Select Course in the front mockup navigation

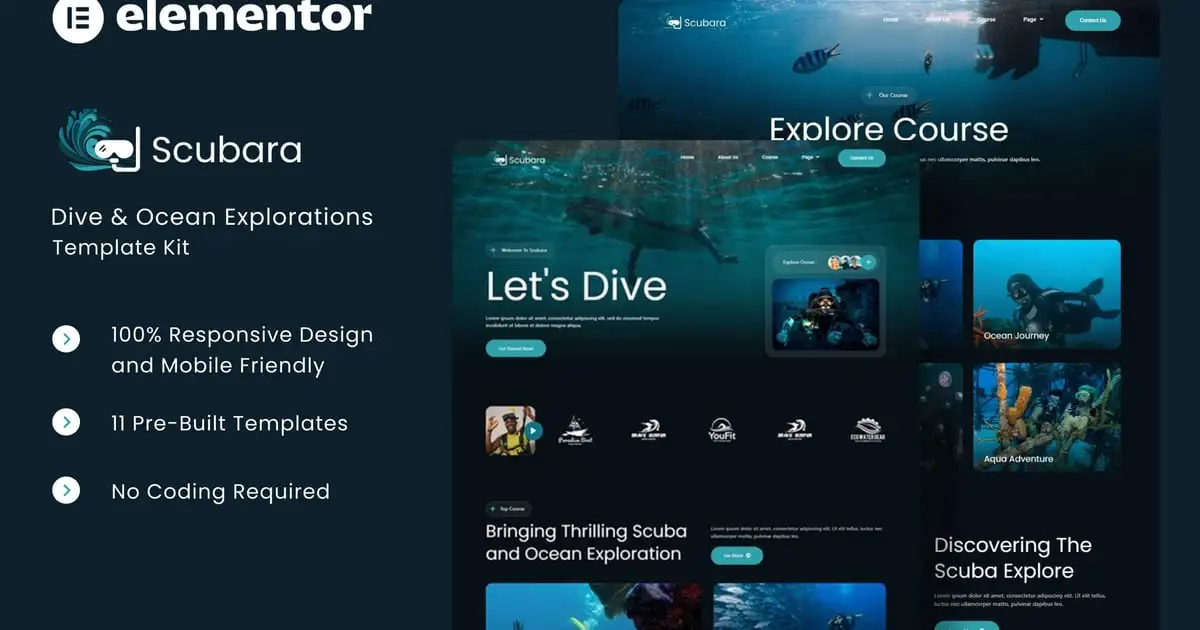(770, 157)
